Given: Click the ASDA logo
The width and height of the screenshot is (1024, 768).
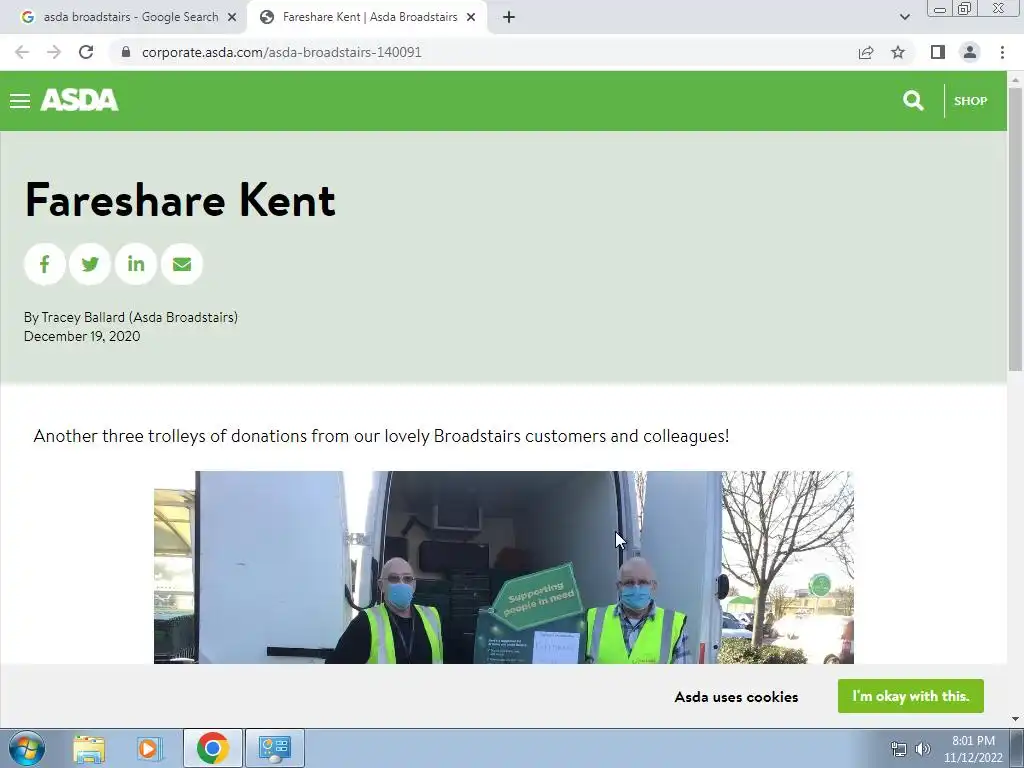Looking at the screenshot, I should tap(79, 100).
